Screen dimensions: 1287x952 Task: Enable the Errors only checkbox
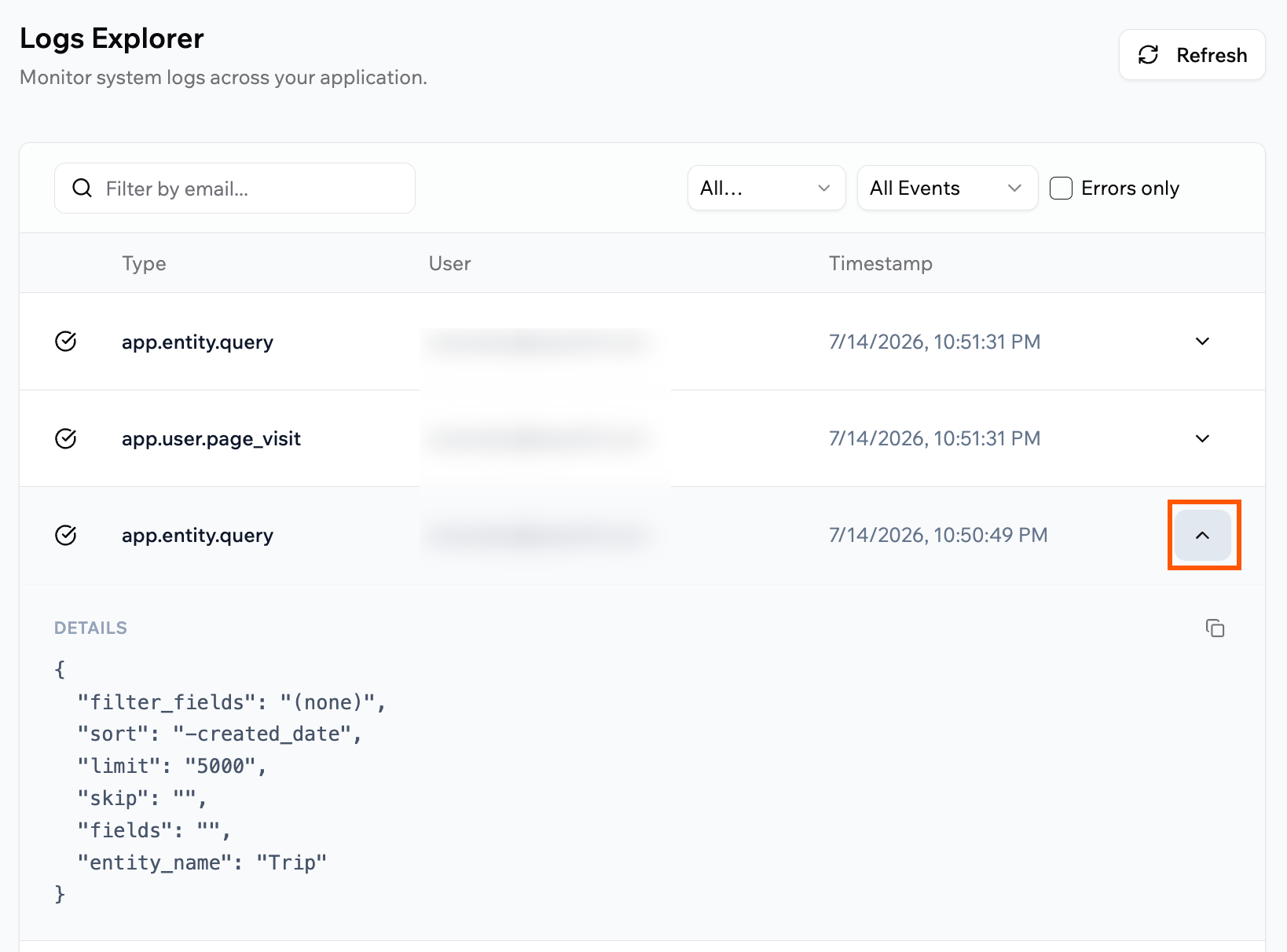(1061, 189)
